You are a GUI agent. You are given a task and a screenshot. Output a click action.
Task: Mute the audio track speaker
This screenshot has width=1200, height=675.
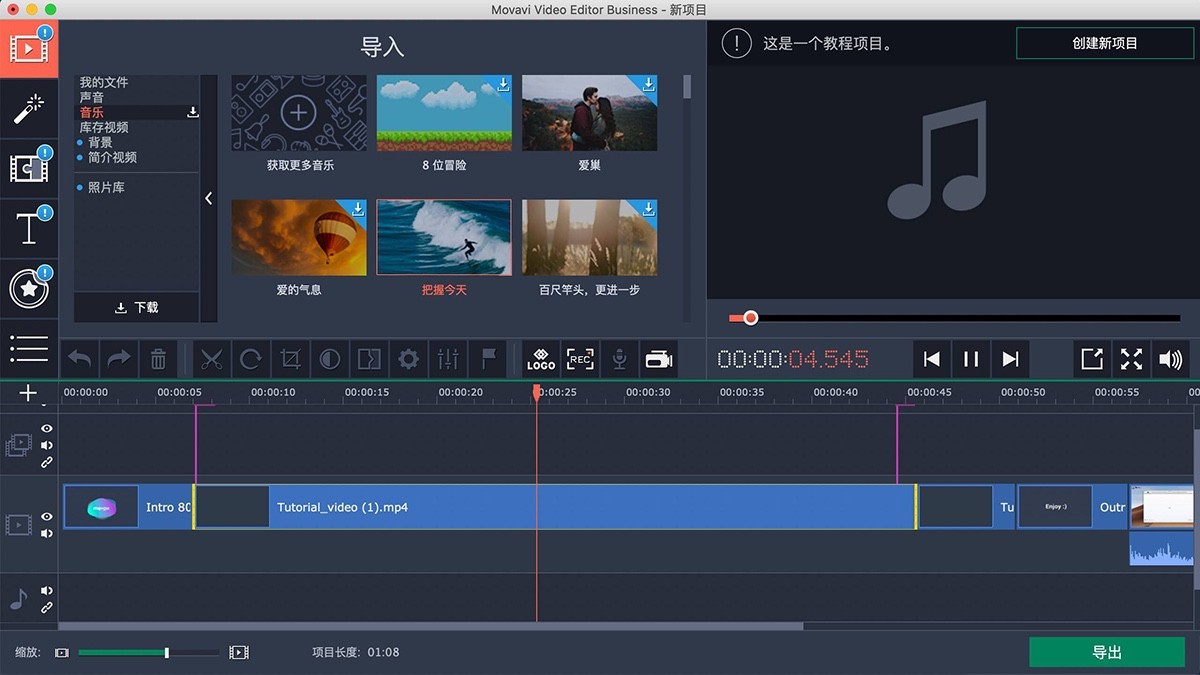[46, 591]
